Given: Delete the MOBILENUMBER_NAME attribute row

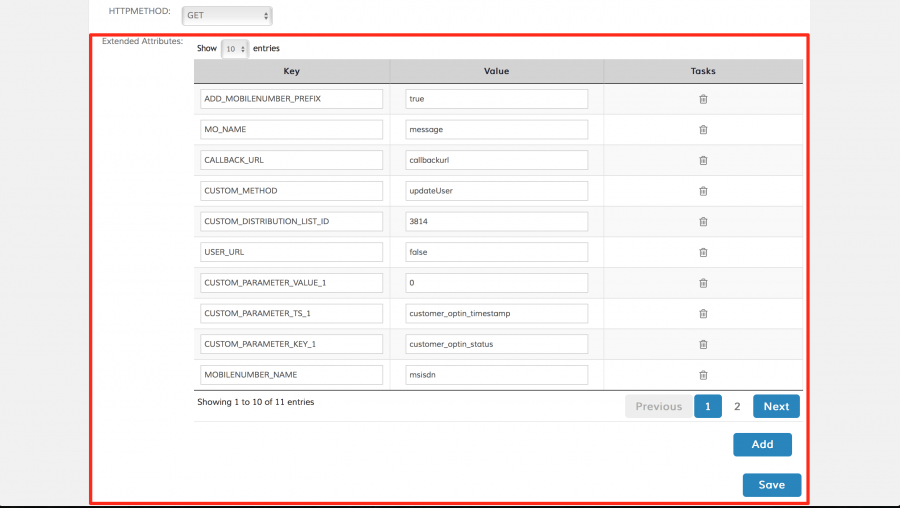Looking at the screenshot, I should click(x=703, y=375).
